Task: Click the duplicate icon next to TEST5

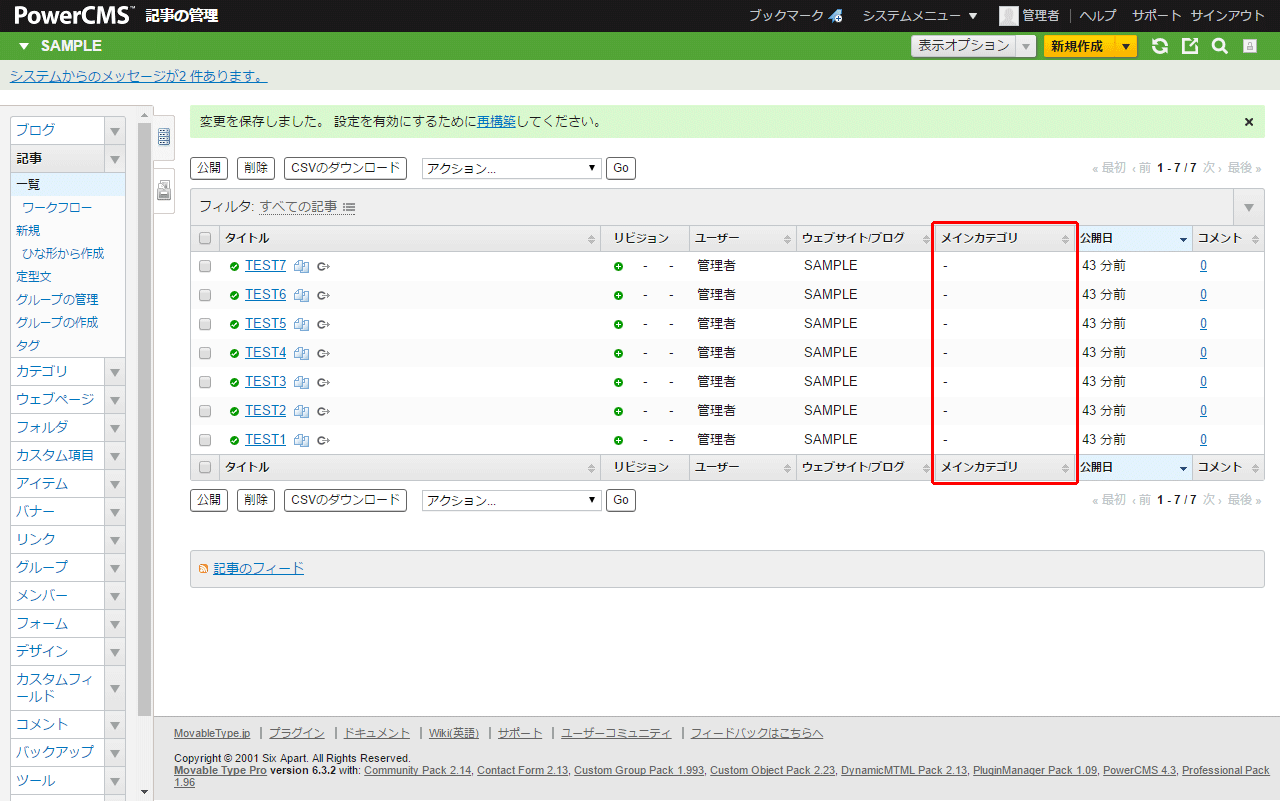Action: point(302,324)
